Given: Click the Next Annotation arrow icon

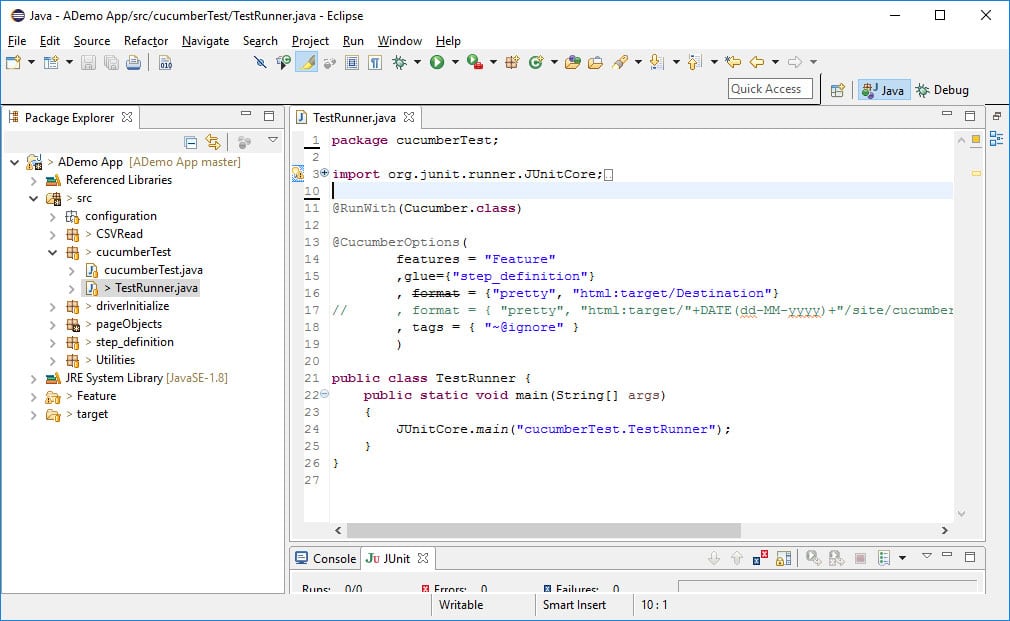Looking at the screenshot, I should pyautogui.click(x=656, y=62).
